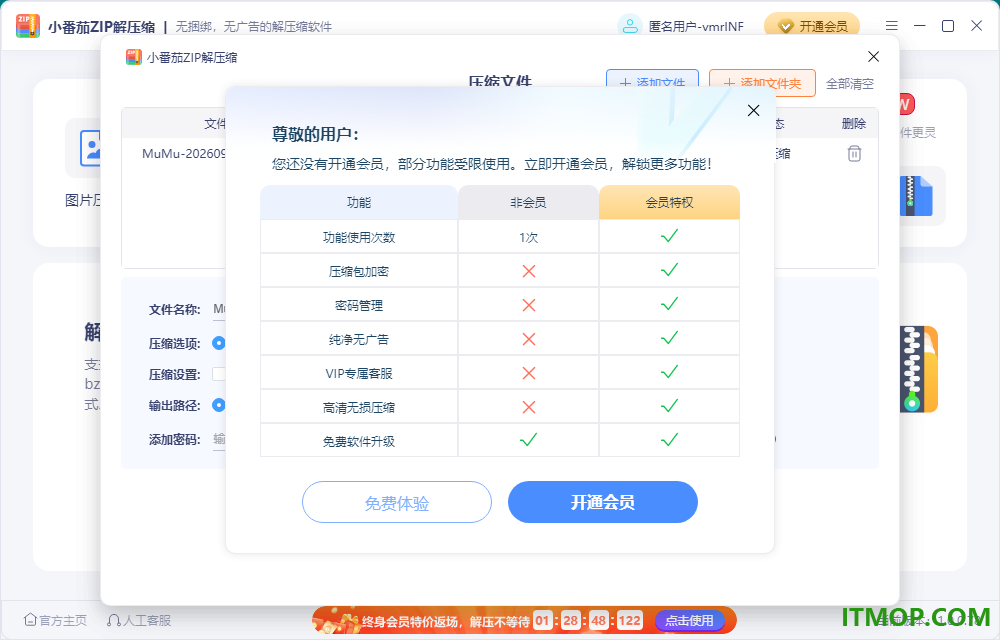The image size is (1000, 640).
Task: Click the countdown timer in the promo banner
Action: (588, 620)
